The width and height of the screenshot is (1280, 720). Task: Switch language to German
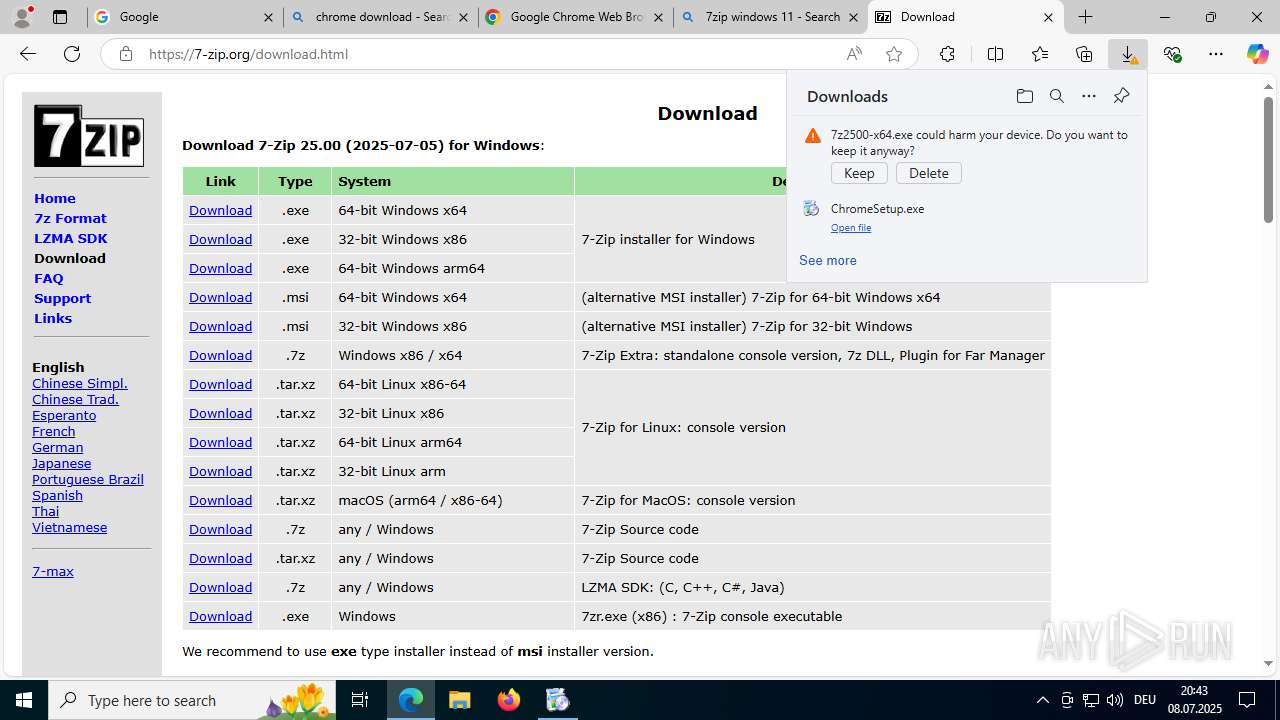(57, 447)
